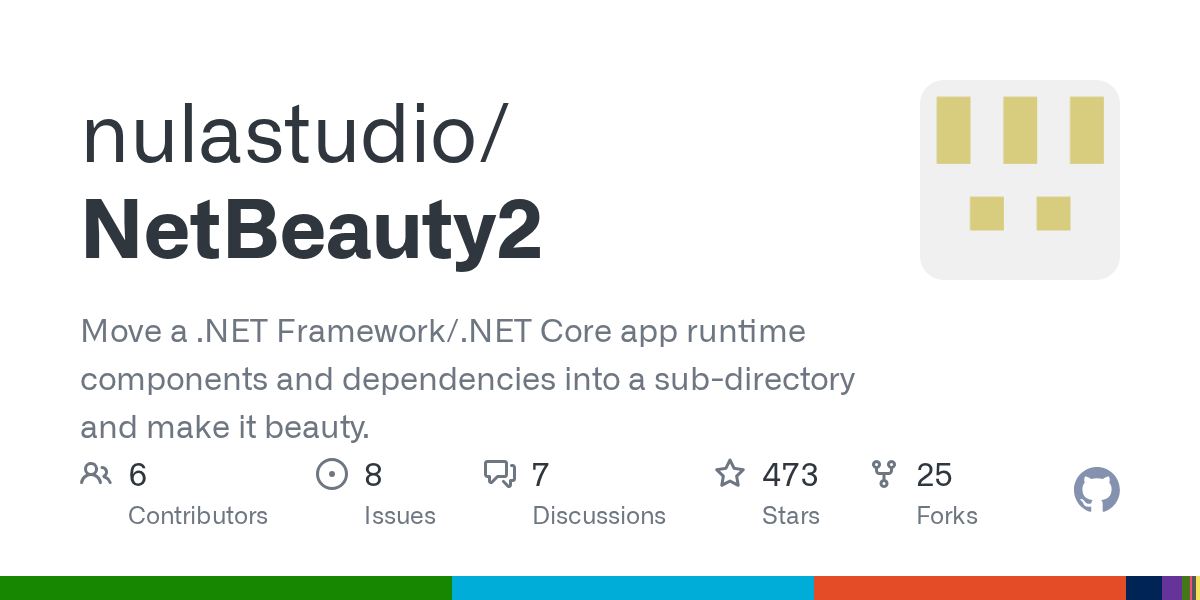
Task: Select the Stars label
Action: (x=790, y=516)
